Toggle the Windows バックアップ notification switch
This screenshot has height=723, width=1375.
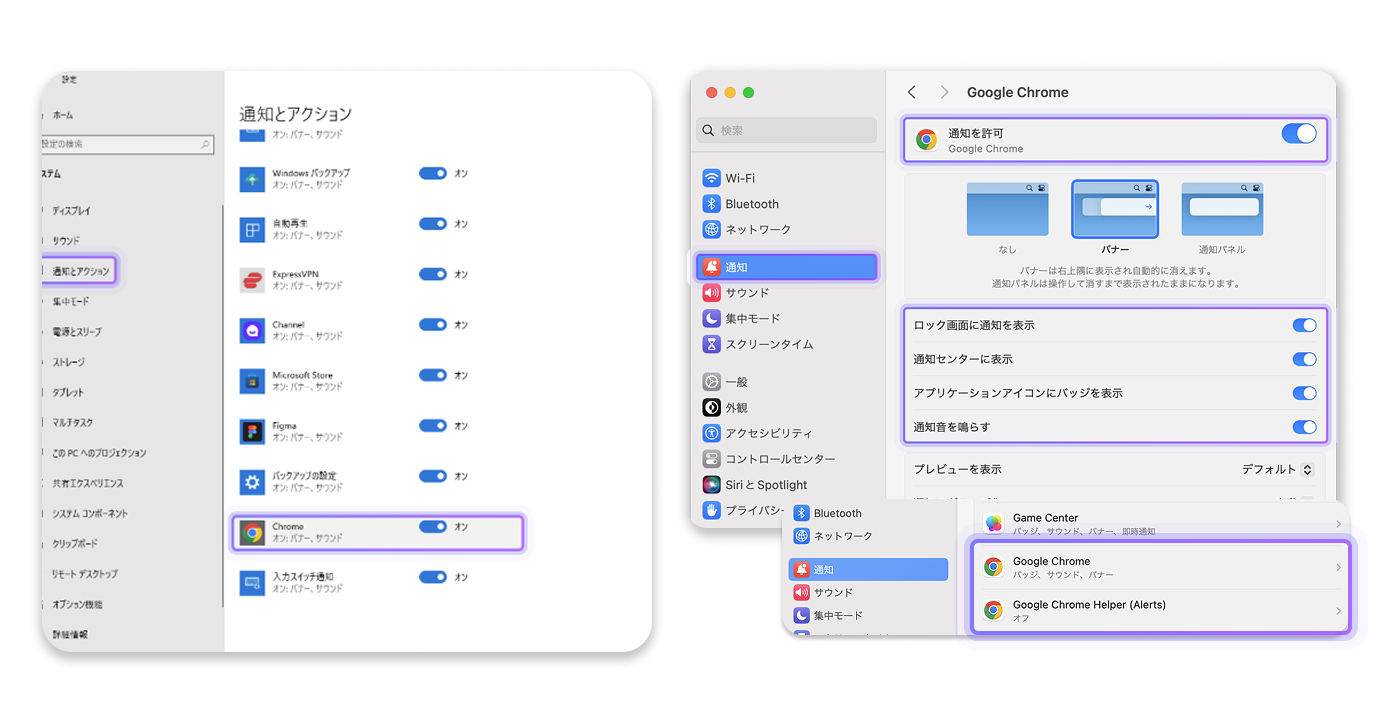click(433, 173)
